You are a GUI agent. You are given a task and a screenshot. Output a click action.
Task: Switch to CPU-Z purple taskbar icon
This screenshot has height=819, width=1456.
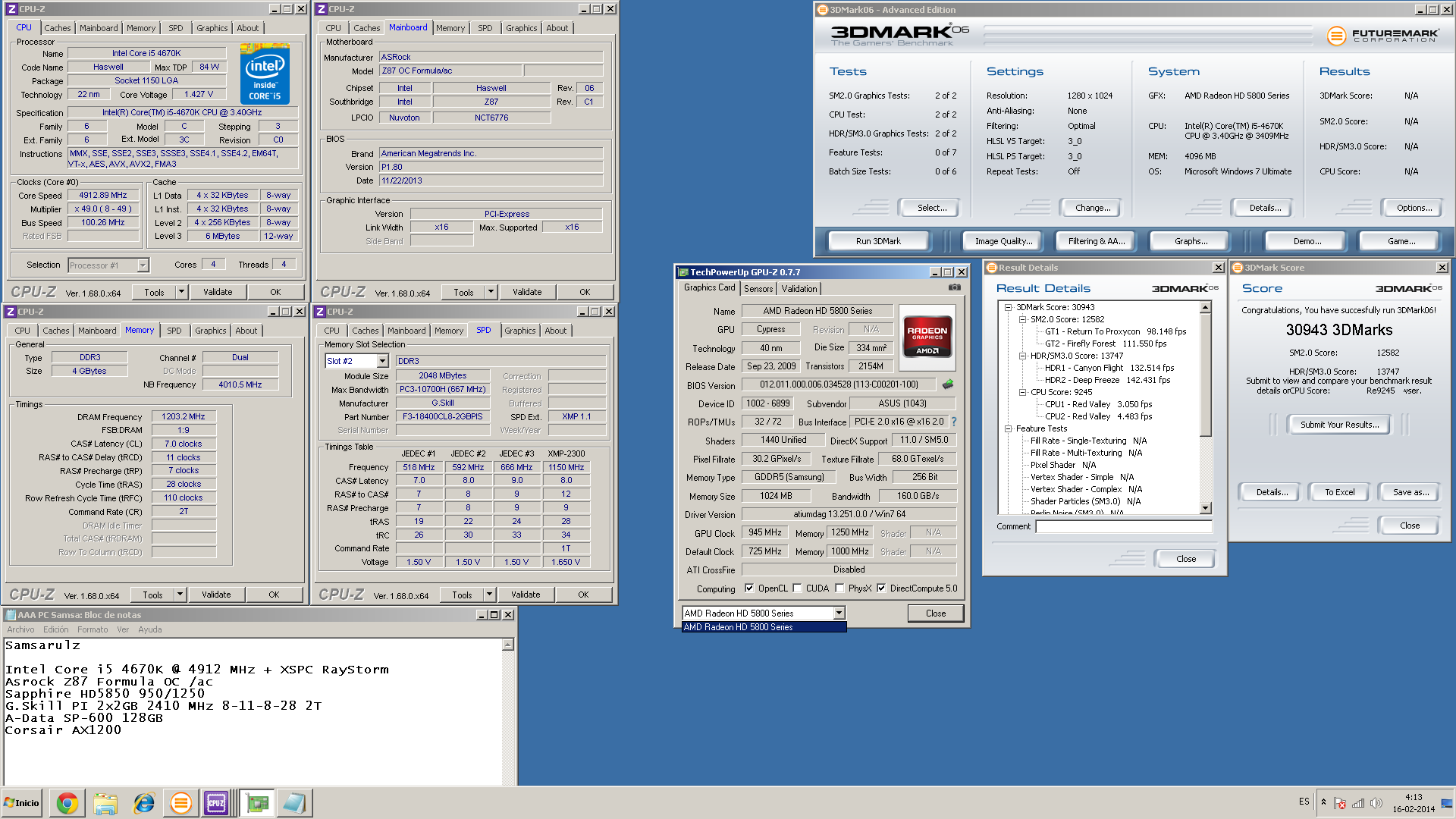pyautogui.click(x=216, y=803)
